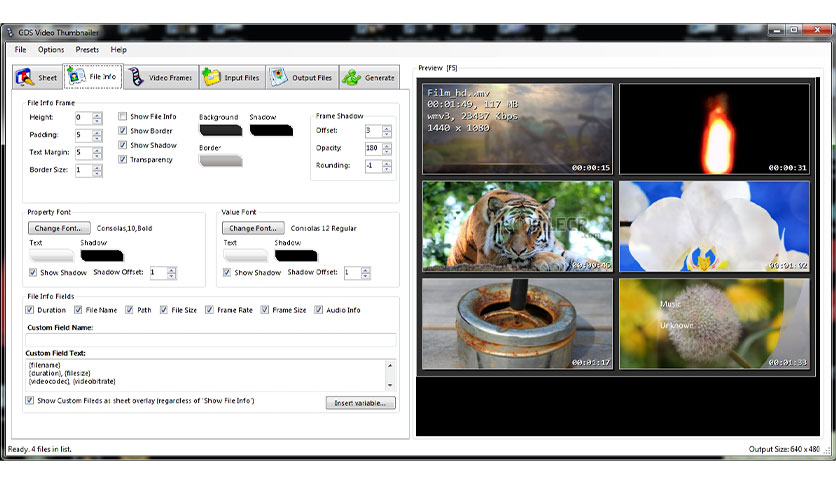Screen dimensions: 836x484
Task: Pick the Value Font Text color swatch
Action: coord(245,255)
